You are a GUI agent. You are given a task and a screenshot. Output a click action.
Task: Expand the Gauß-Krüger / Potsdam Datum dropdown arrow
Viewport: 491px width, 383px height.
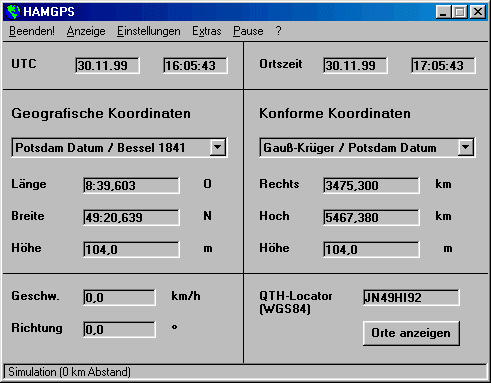pos(466,147)
